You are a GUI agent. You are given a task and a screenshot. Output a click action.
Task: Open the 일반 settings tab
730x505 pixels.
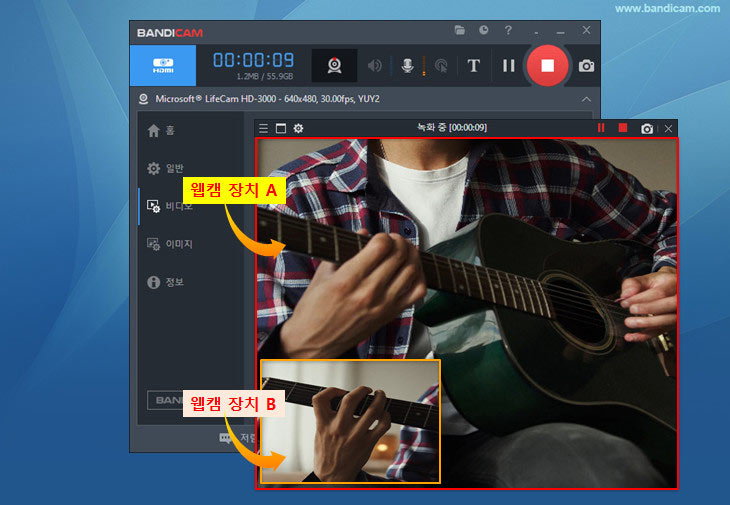pyautogui.click(x=165, y=168)
